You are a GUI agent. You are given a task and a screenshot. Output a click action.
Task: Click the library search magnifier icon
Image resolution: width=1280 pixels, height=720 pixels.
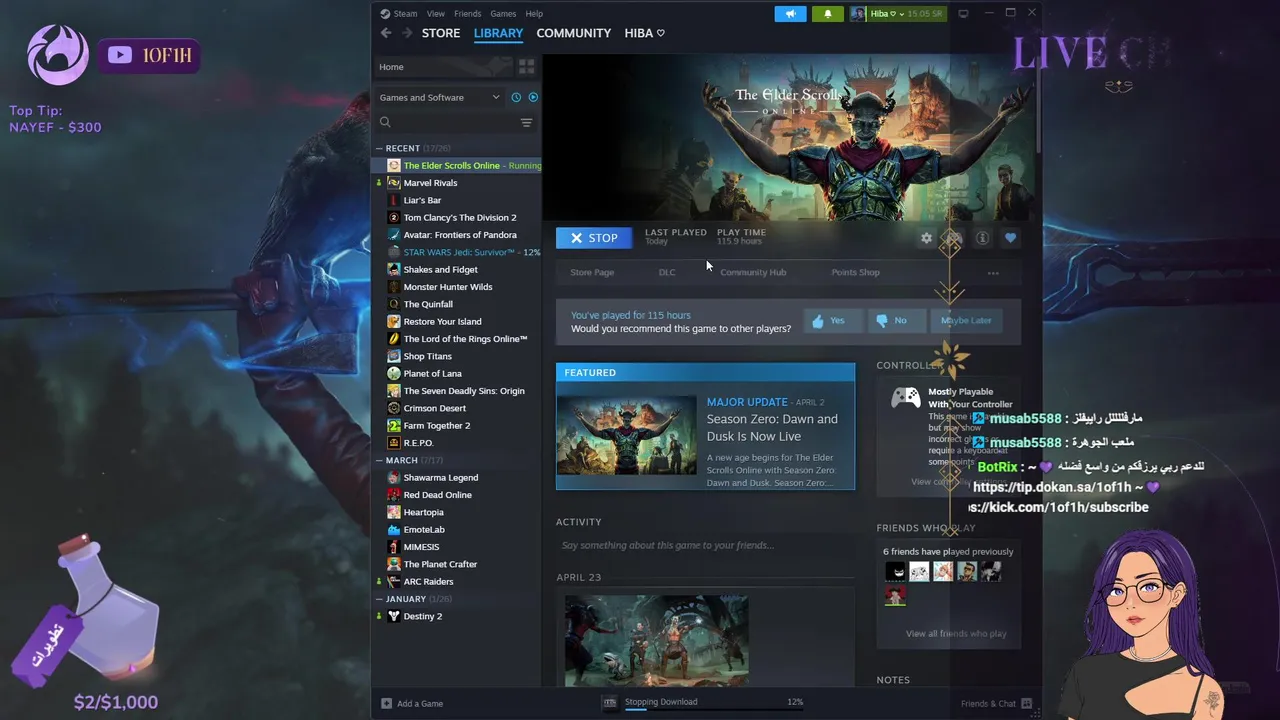[x=385, y=122]
